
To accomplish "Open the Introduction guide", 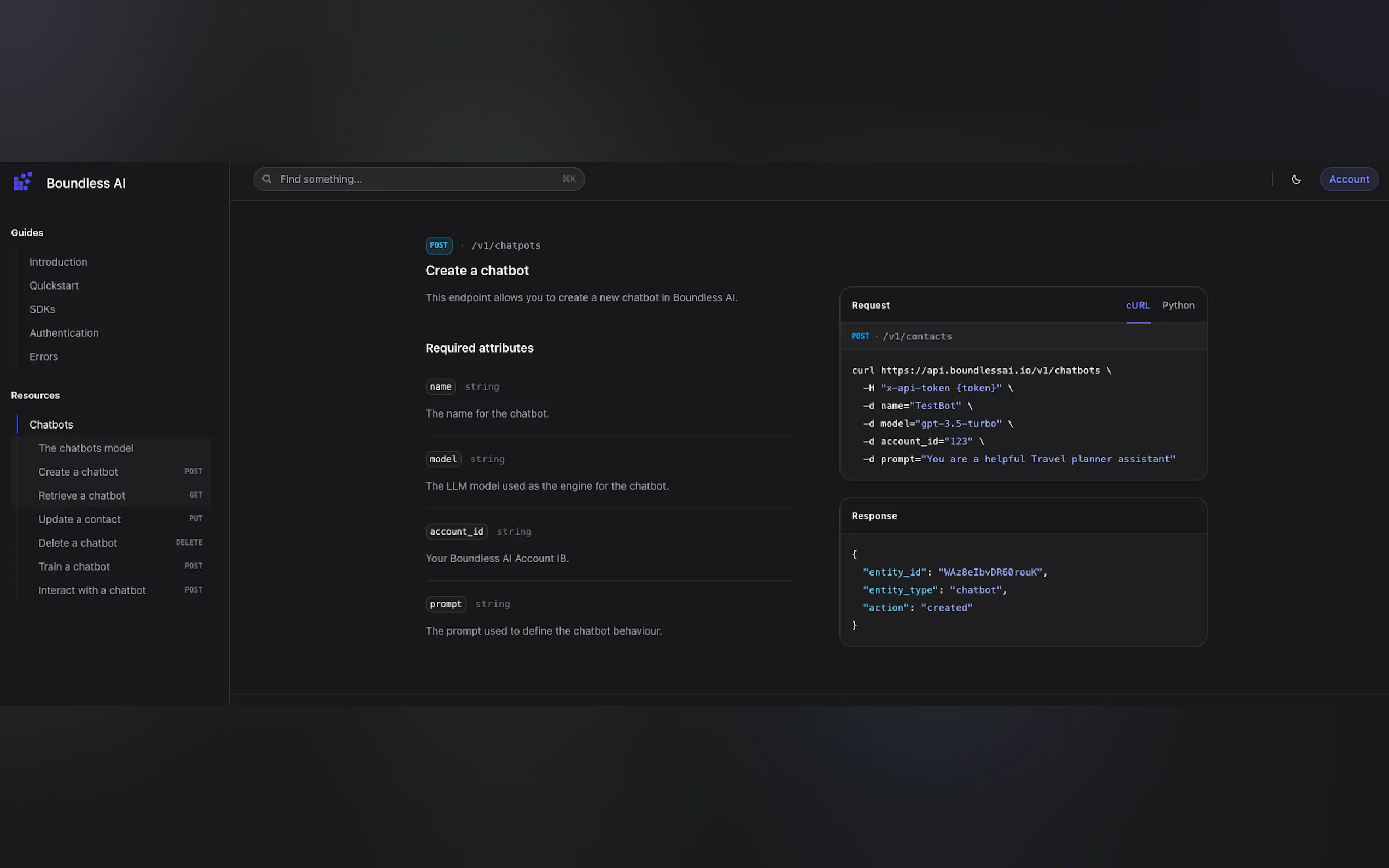I will [58, 262].
